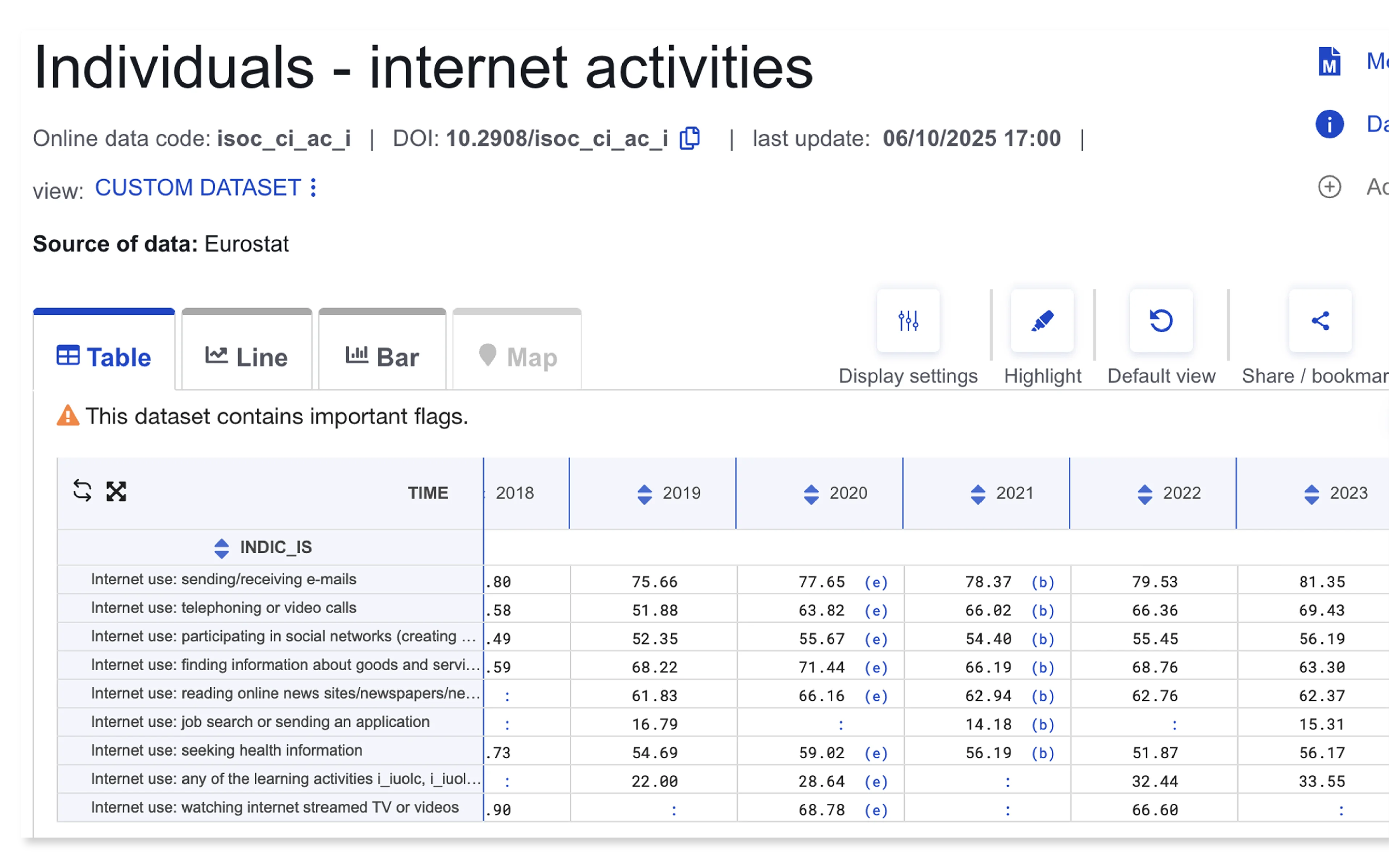This screenshot has width=1389, height=868.
Task: Click the pivot axes icon in table header
Action: pos(82,491)
